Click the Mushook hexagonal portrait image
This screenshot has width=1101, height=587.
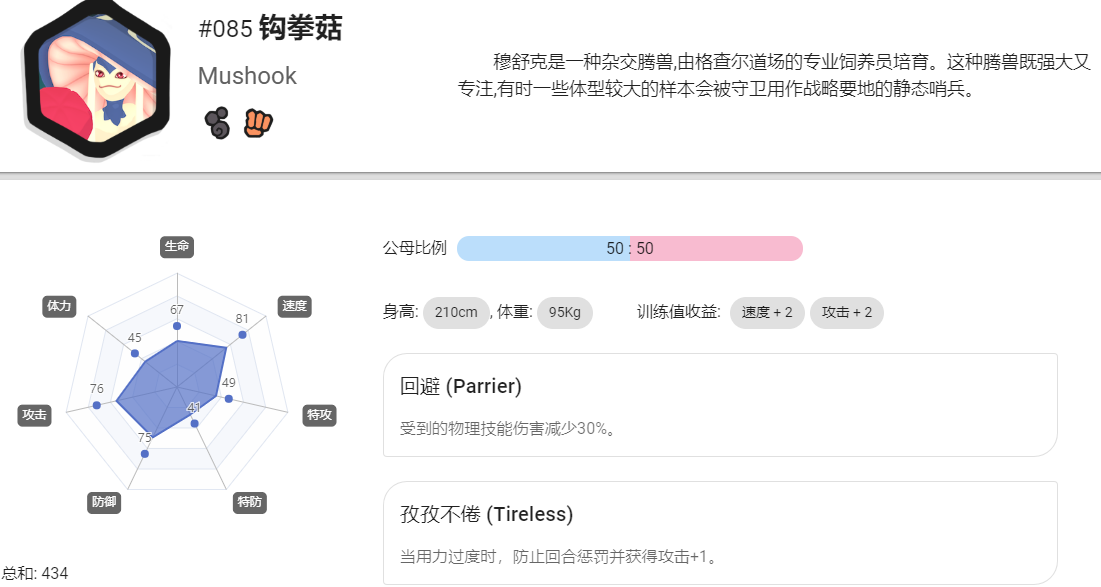[97, 79]
